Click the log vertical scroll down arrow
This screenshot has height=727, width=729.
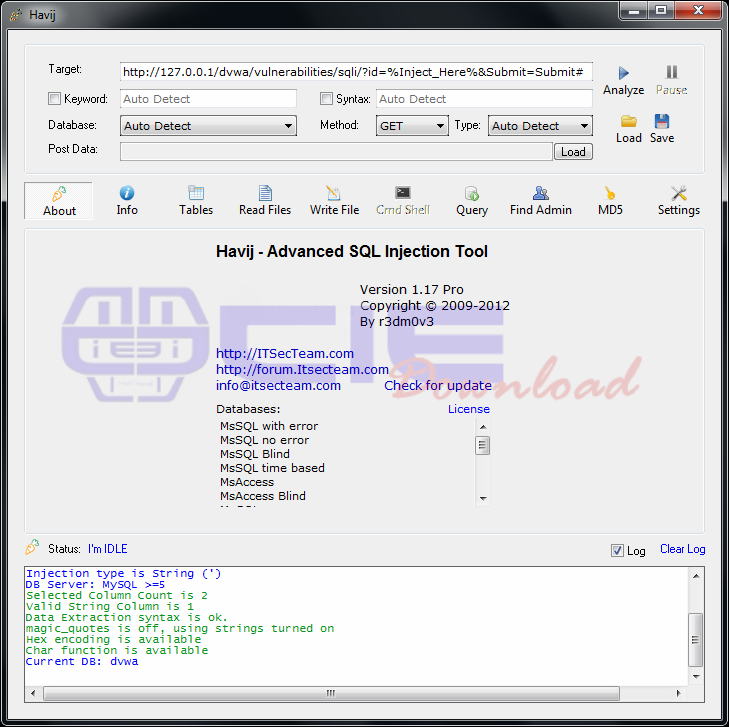(x=696, y=677)
